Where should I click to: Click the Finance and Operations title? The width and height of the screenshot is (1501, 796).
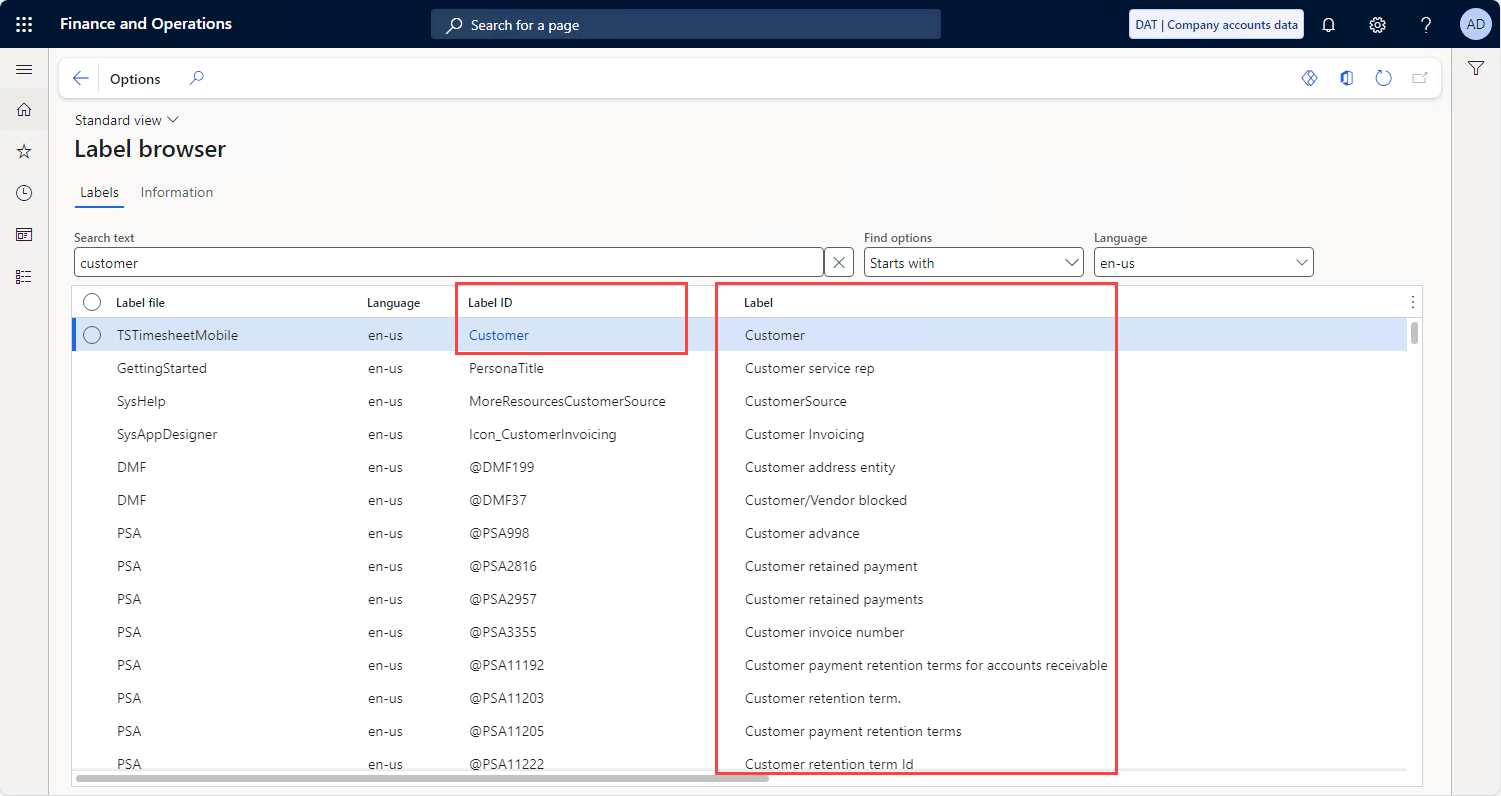coord(146,24)
